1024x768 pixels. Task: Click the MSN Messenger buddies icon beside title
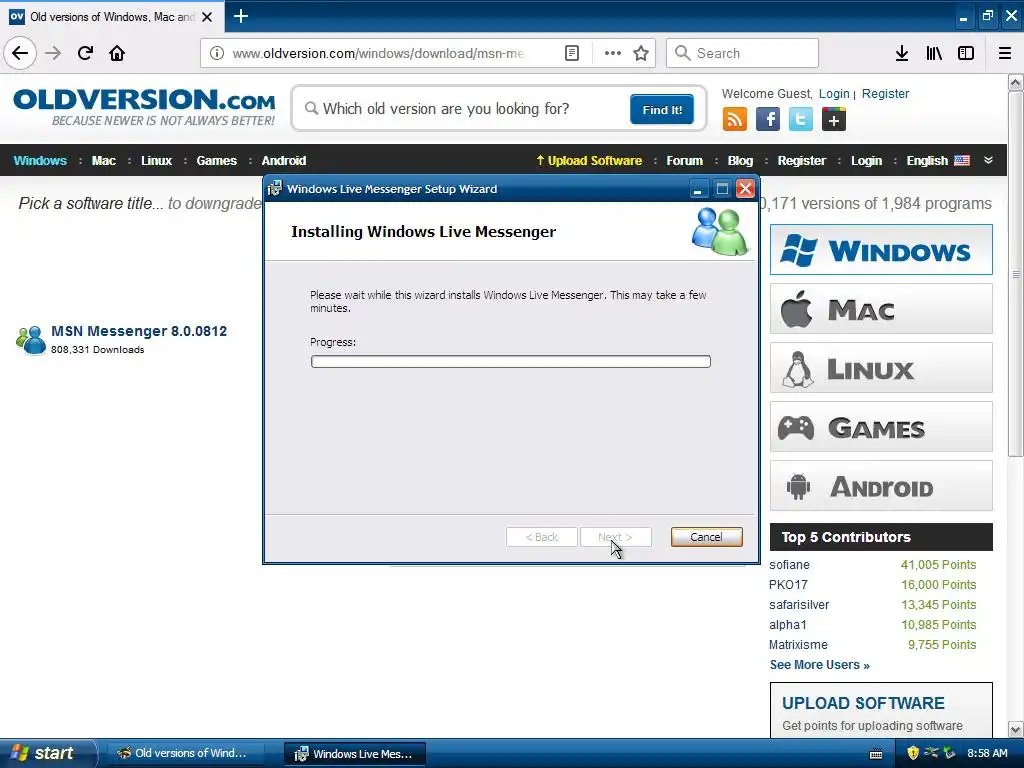[31, 340]
